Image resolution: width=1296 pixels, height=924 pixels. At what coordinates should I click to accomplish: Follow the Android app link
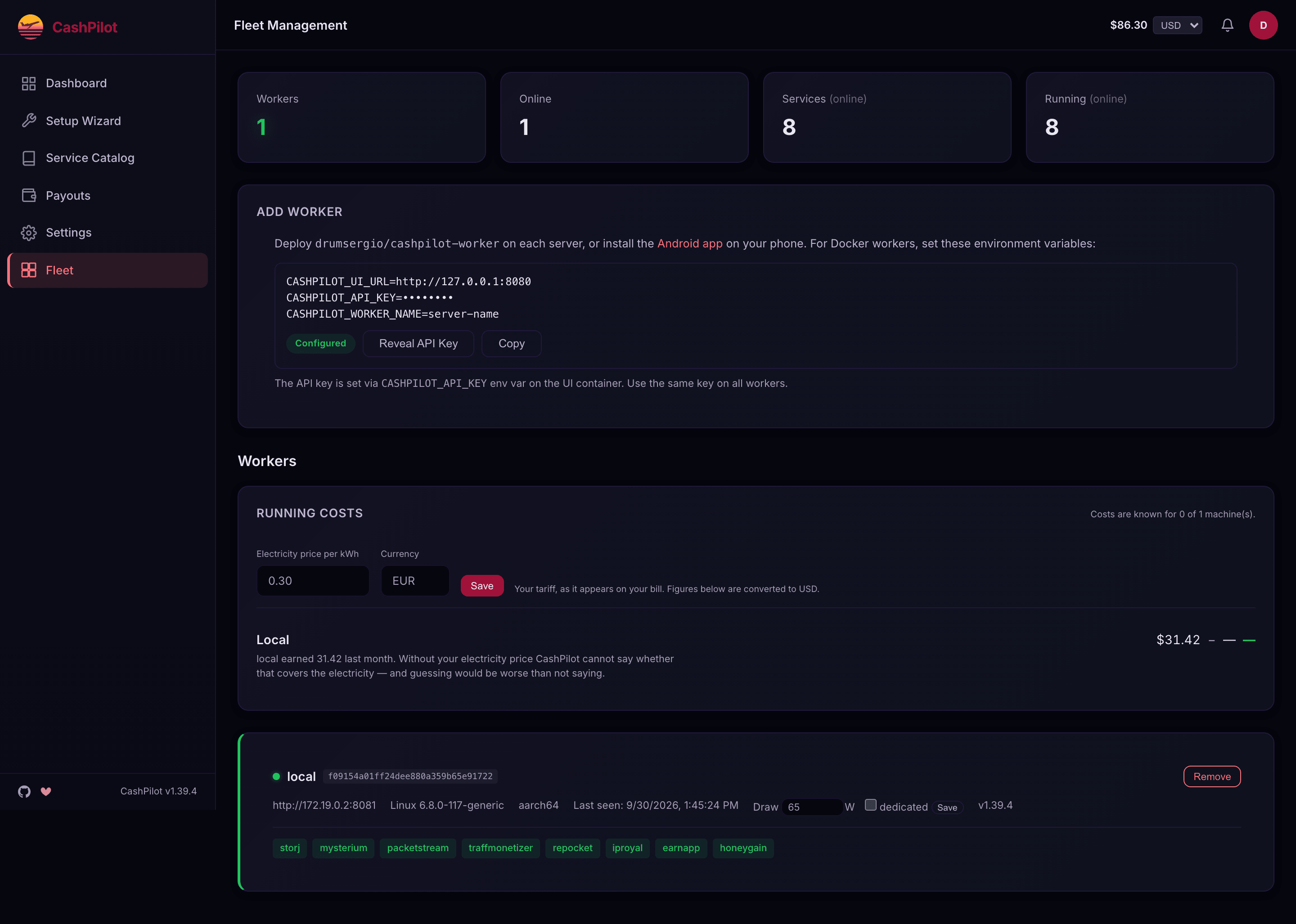pyautogui.click(x=690, y=243)
